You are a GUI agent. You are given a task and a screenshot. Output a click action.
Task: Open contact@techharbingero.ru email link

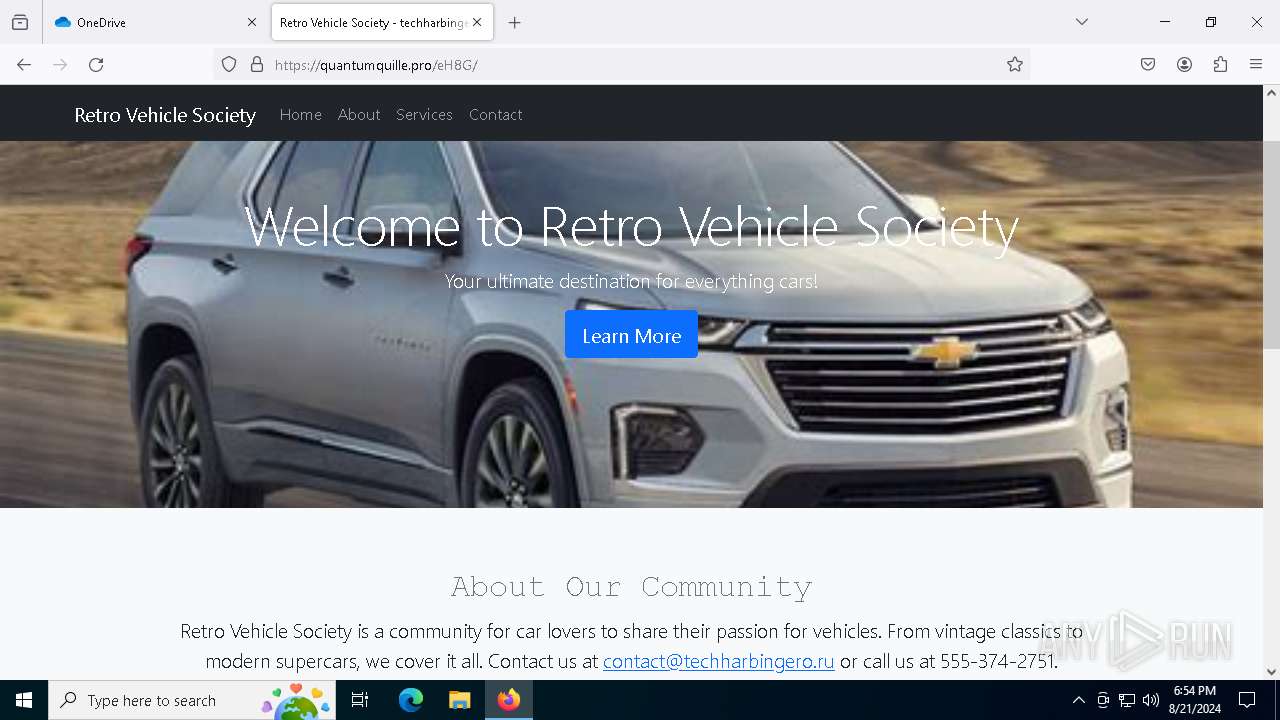click(718, 661)
